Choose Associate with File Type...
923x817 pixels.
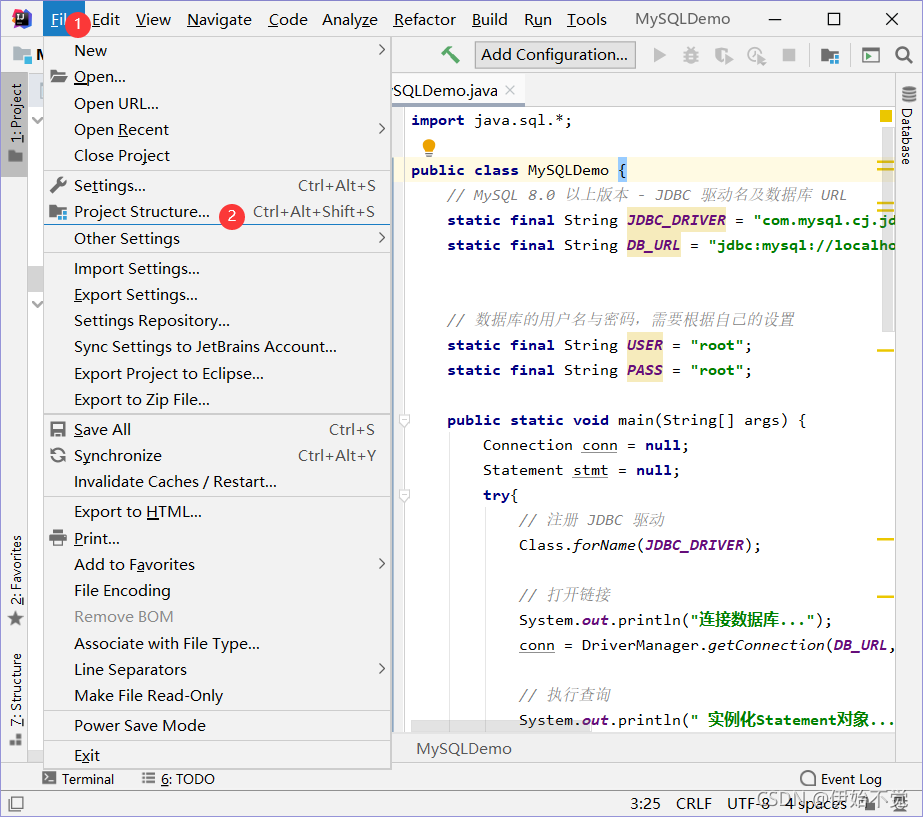pos(217,643)
